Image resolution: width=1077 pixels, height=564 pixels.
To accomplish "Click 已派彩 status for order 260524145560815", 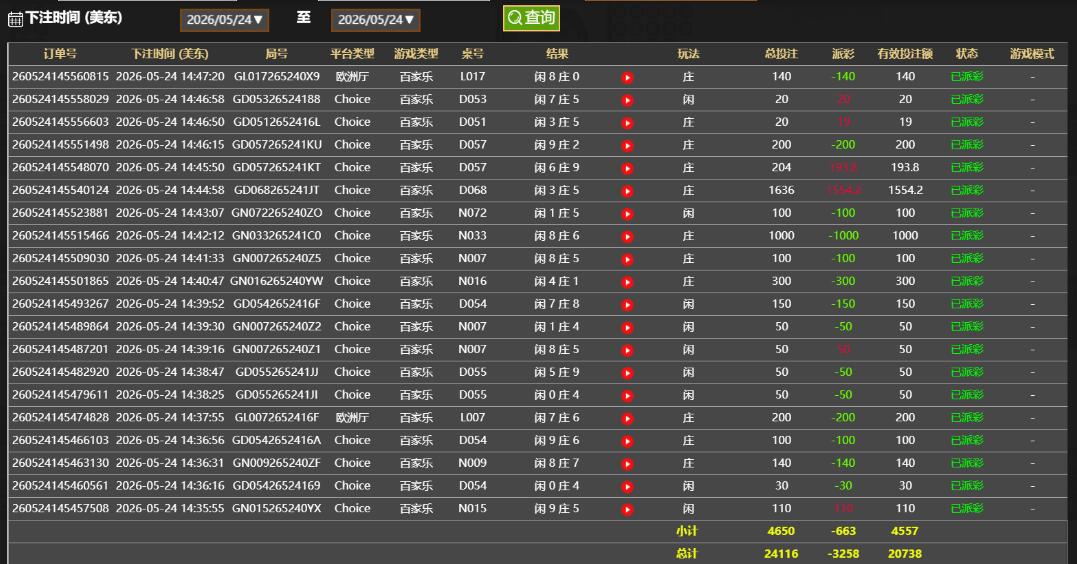I will (x=966, y=76).
